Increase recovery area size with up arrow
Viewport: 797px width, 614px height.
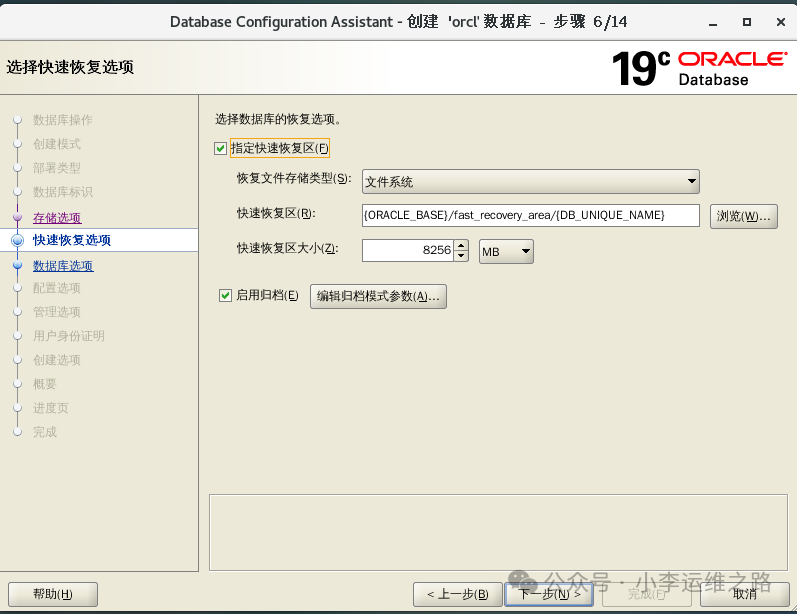[x=461, y=245]
